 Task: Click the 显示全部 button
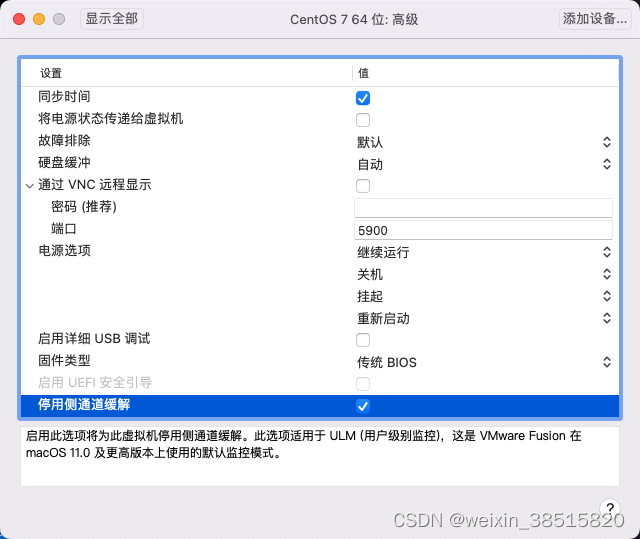click(x=111, y=19)
